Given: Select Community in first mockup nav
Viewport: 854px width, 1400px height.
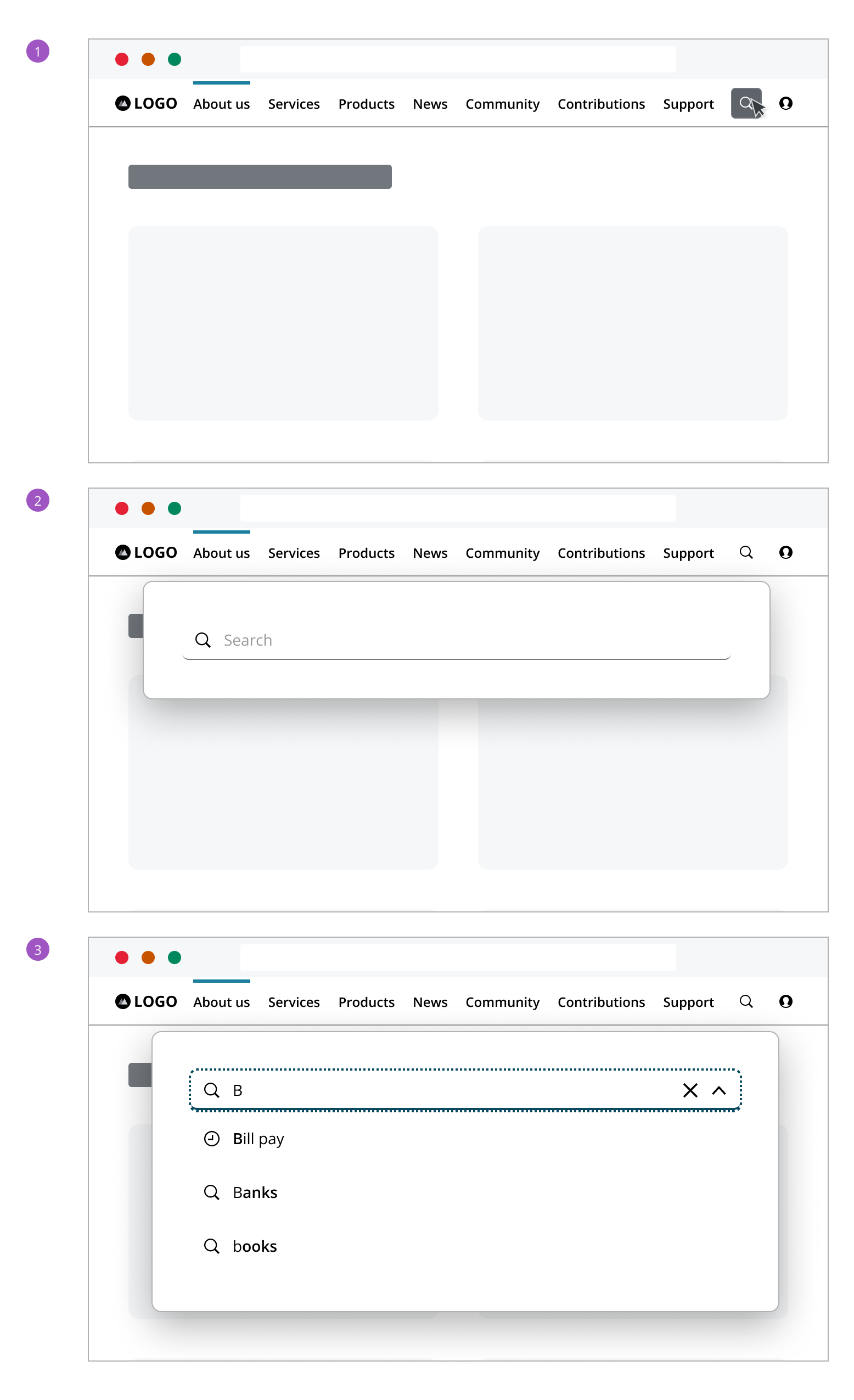Looking at the screenshot, I should 502,104.
